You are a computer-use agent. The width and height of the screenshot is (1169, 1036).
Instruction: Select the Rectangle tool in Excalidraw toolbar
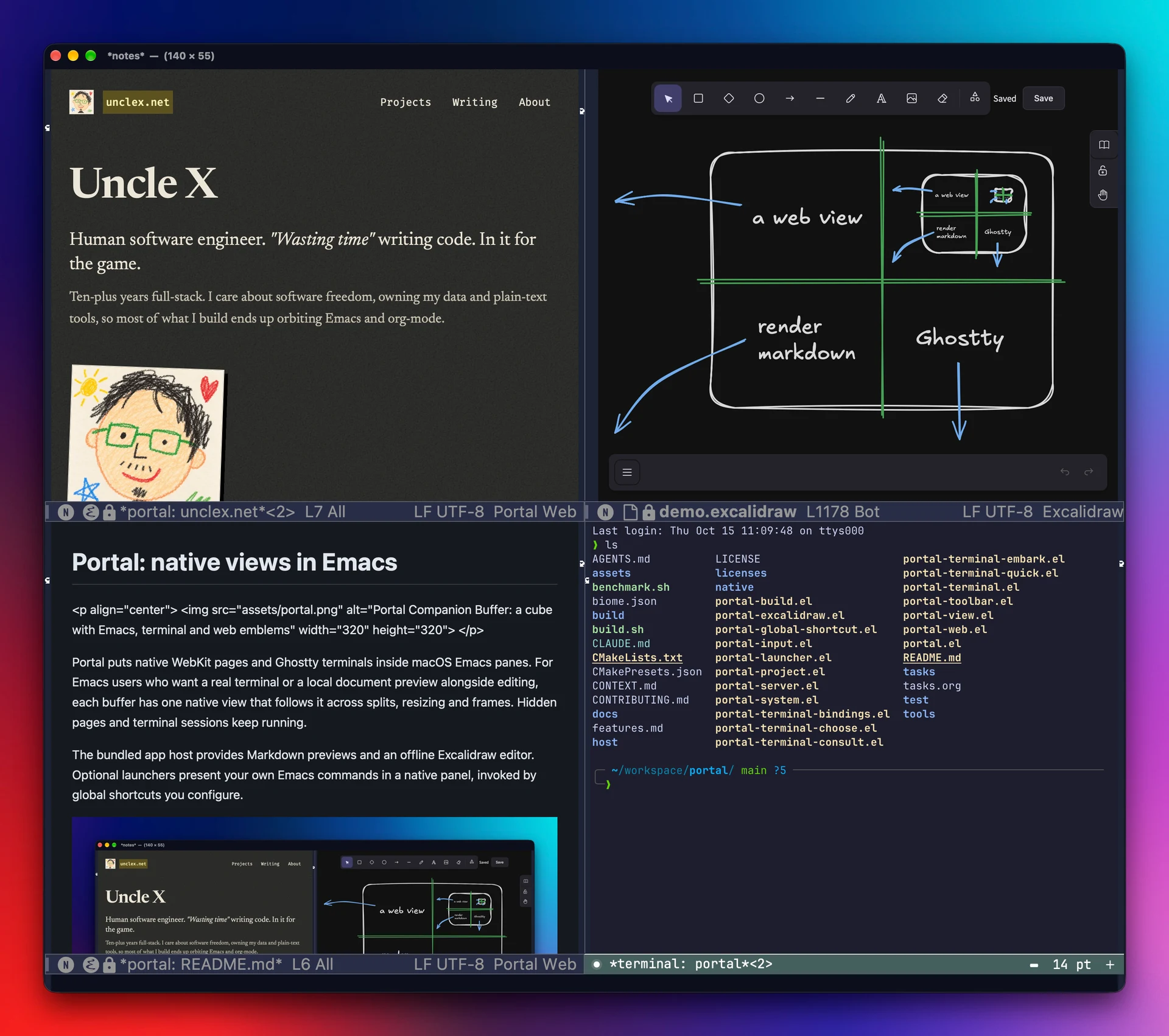(698, 99)
